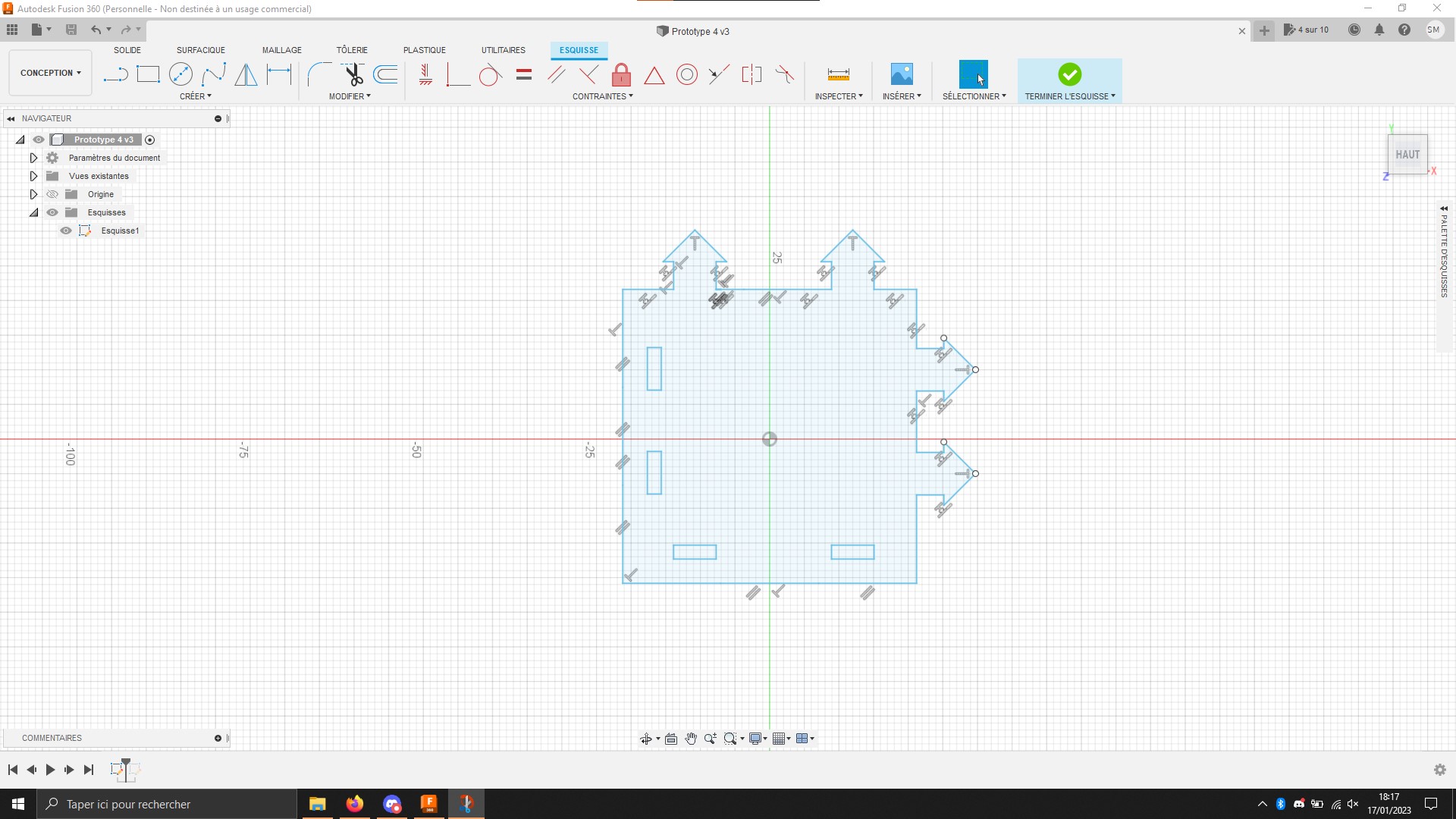Select the Circle sketch tool

tap(180, 74)
